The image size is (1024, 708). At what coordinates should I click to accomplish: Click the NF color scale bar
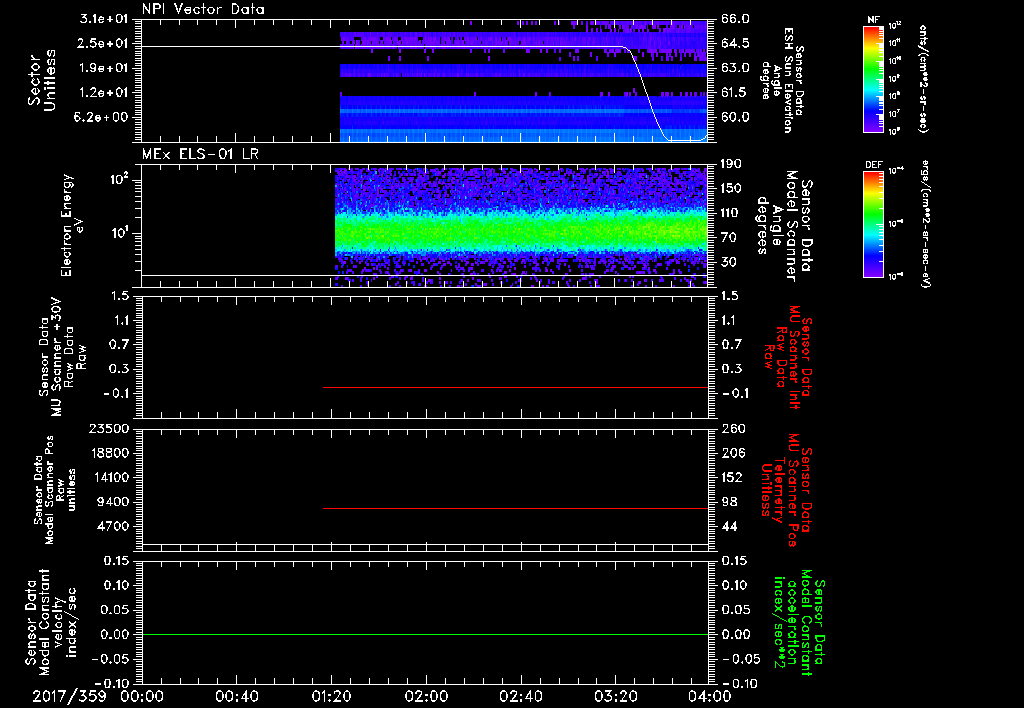point(873,78)
